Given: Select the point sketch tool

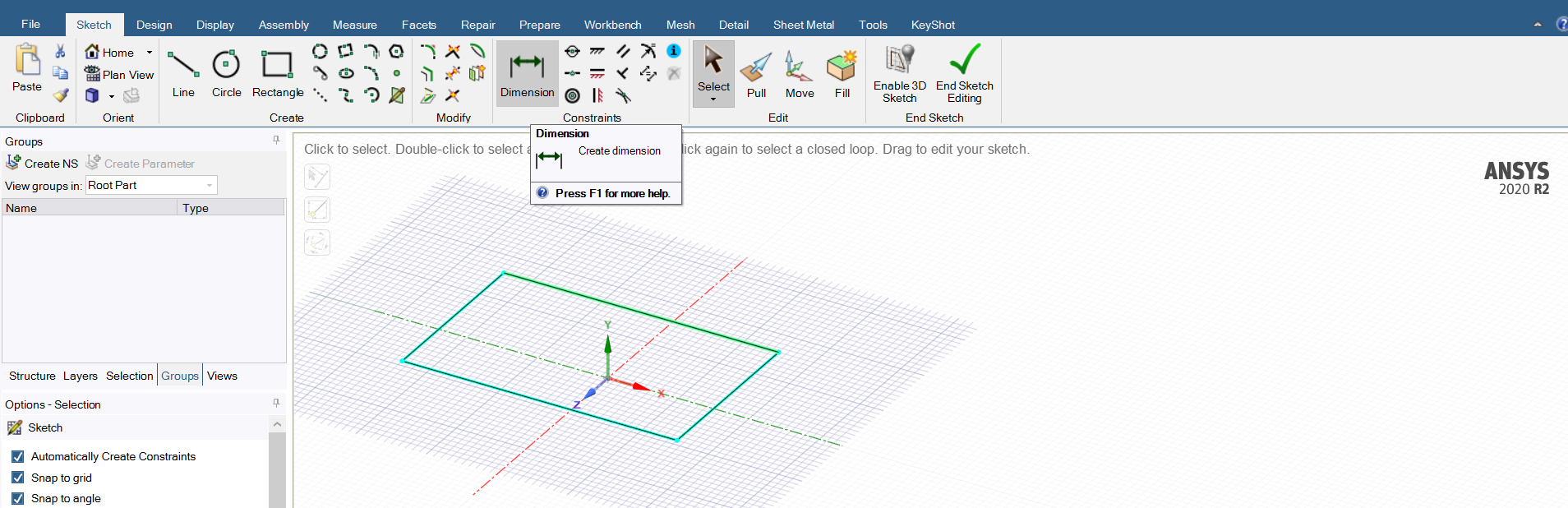Looking at the screenshot, I should pyautogui.click(x=396, y=73).
